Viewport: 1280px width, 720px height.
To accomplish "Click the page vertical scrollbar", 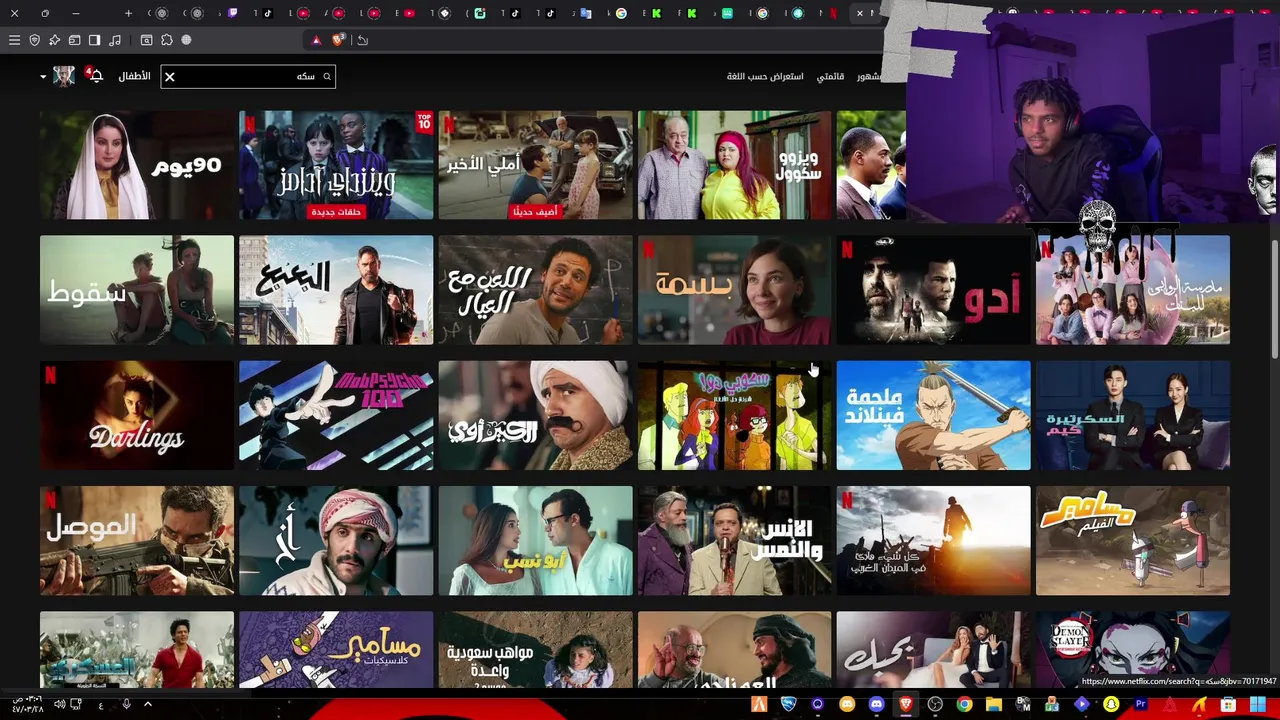I will 1274,298.
